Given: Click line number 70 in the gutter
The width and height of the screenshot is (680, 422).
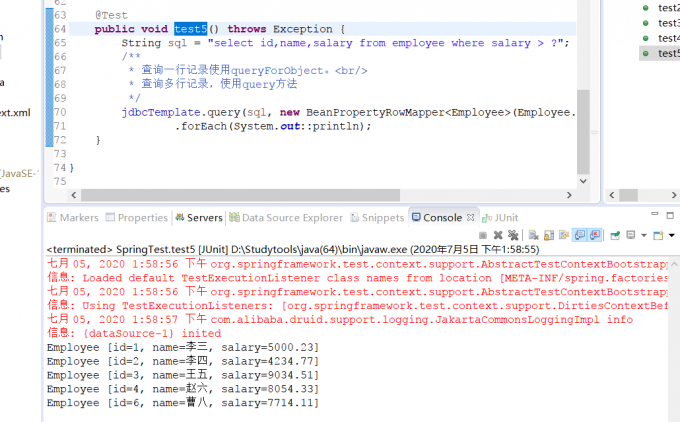Looking at the screenshot, I should tap(60, 112).
